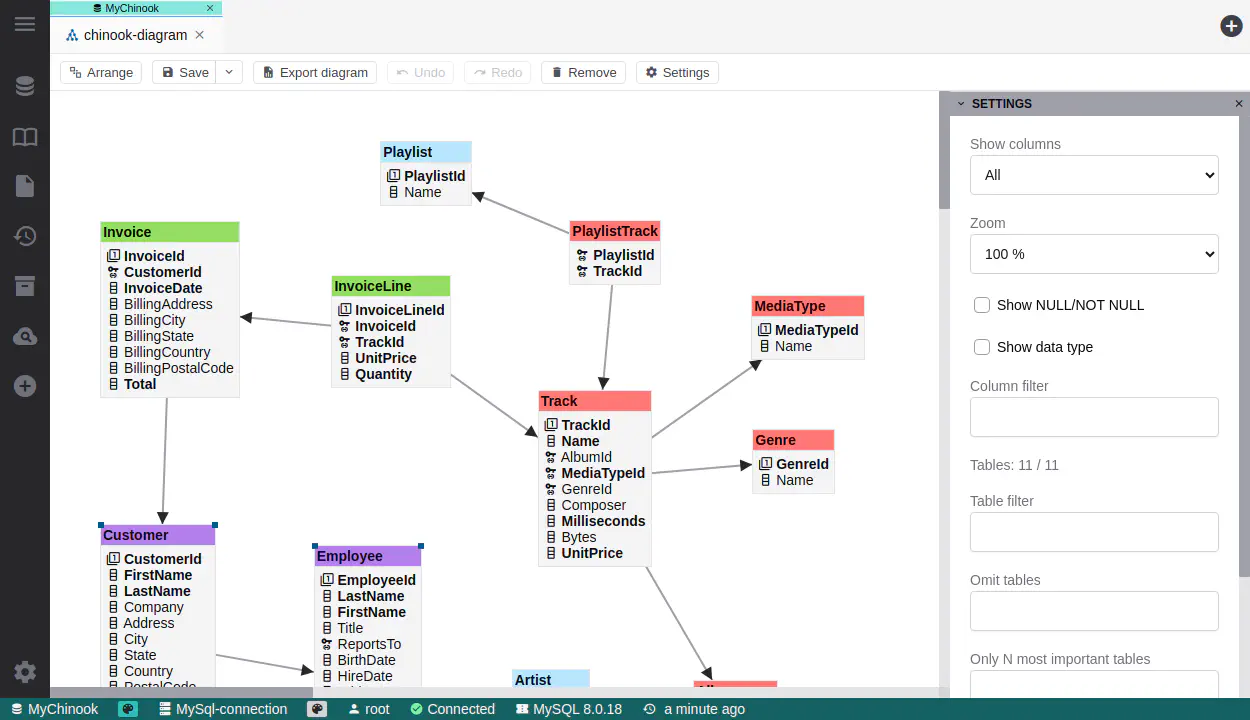Open the database connections sidebar icon
The image size is (1250, 720).
coord(25,87)
